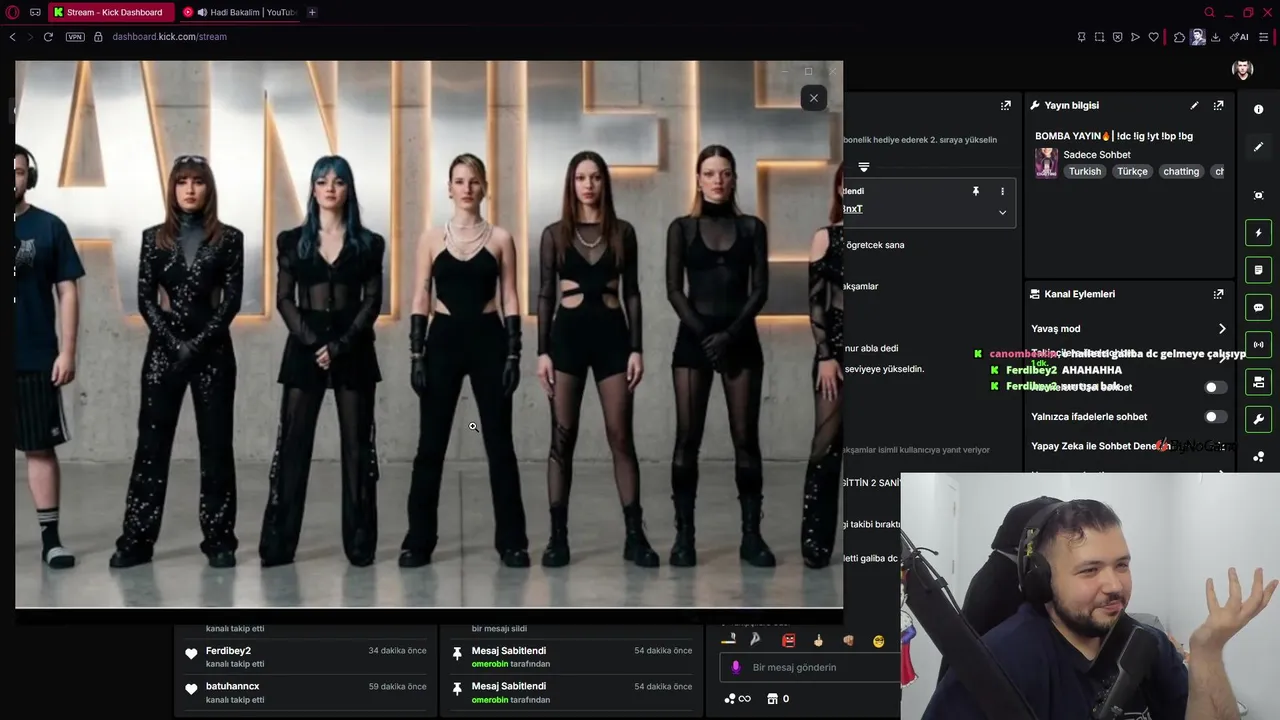
Task: Click the Turkish tag chip
Action: 1084,171
